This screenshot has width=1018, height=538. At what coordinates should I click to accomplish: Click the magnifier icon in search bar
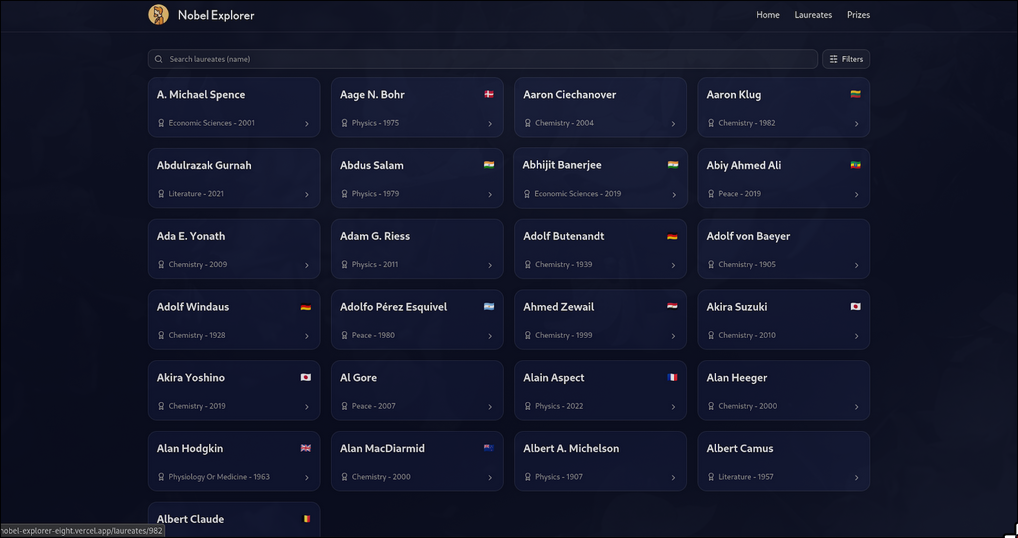(159, 59)
